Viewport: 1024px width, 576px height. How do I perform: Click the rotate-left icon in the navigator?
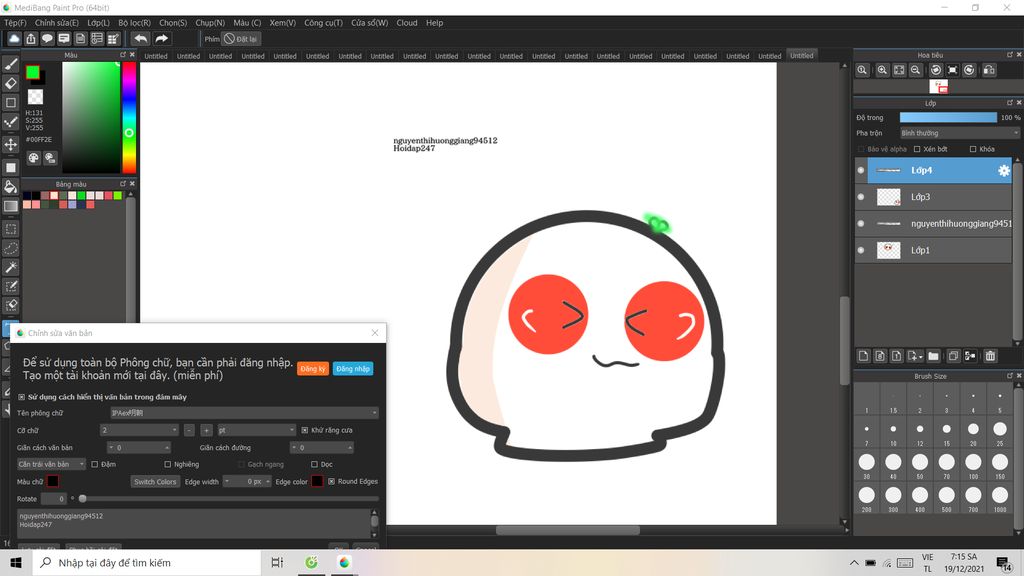pos(936,70)
